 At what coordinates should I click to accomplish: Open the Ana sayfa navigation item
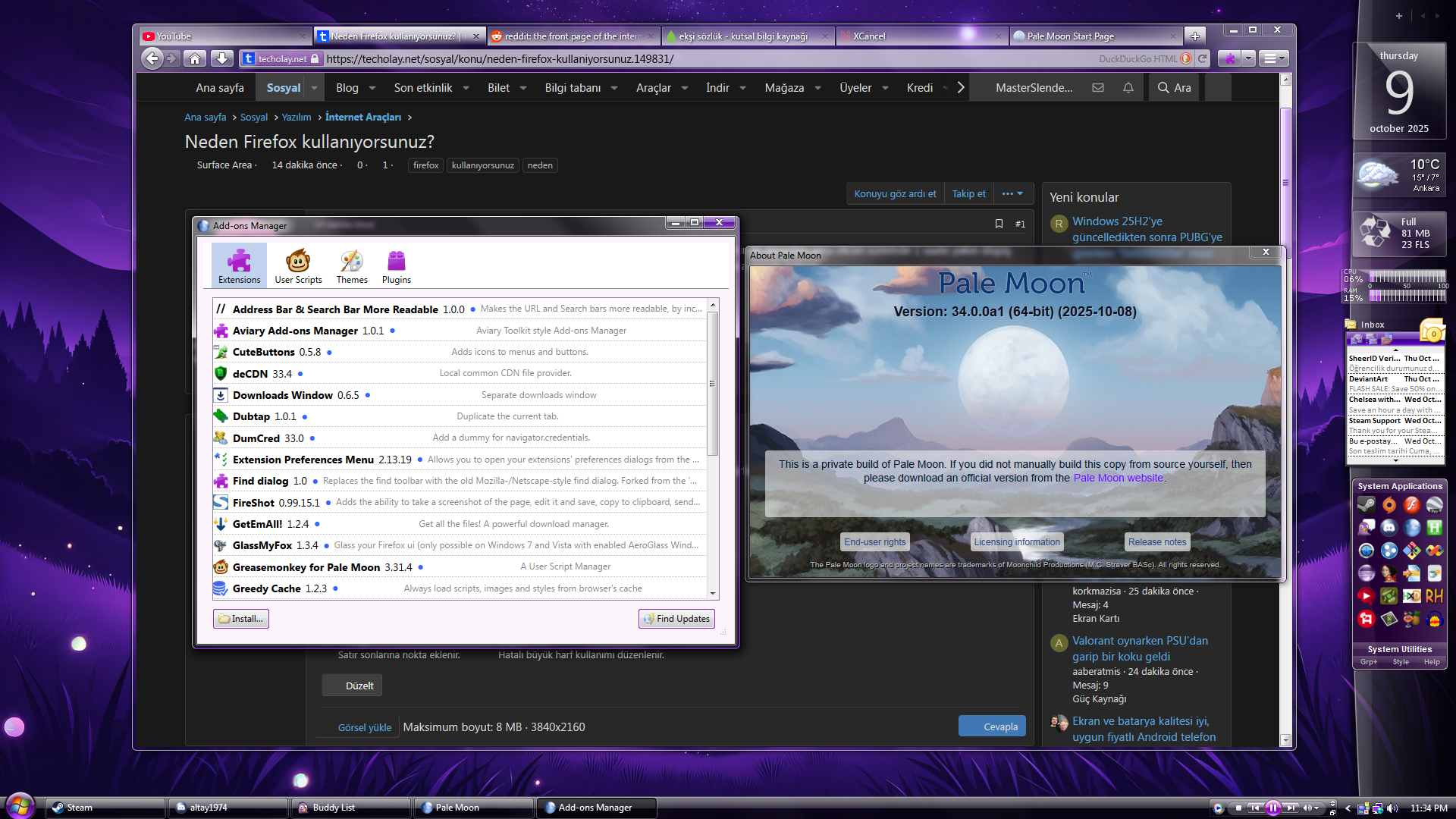click(x=220, y=88)
